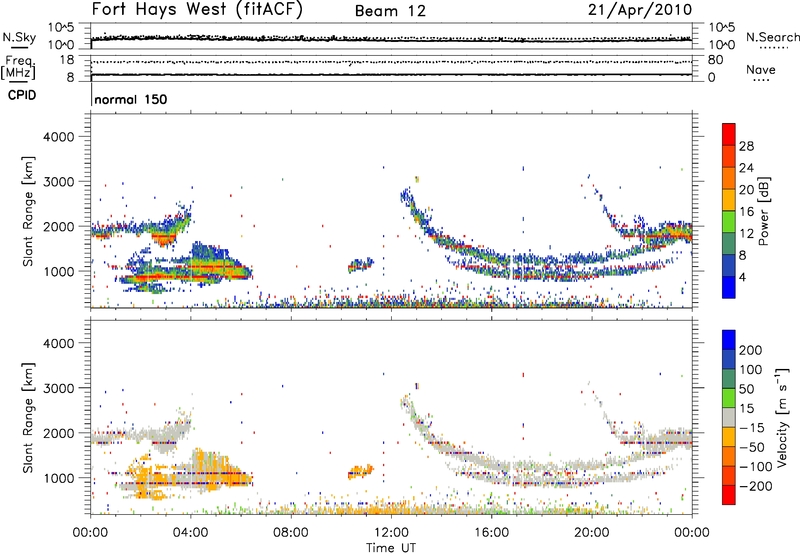The image size is (800, 554).
Task: Click the "-200" value on Velocity colorbar
Action: coord(754,486)
